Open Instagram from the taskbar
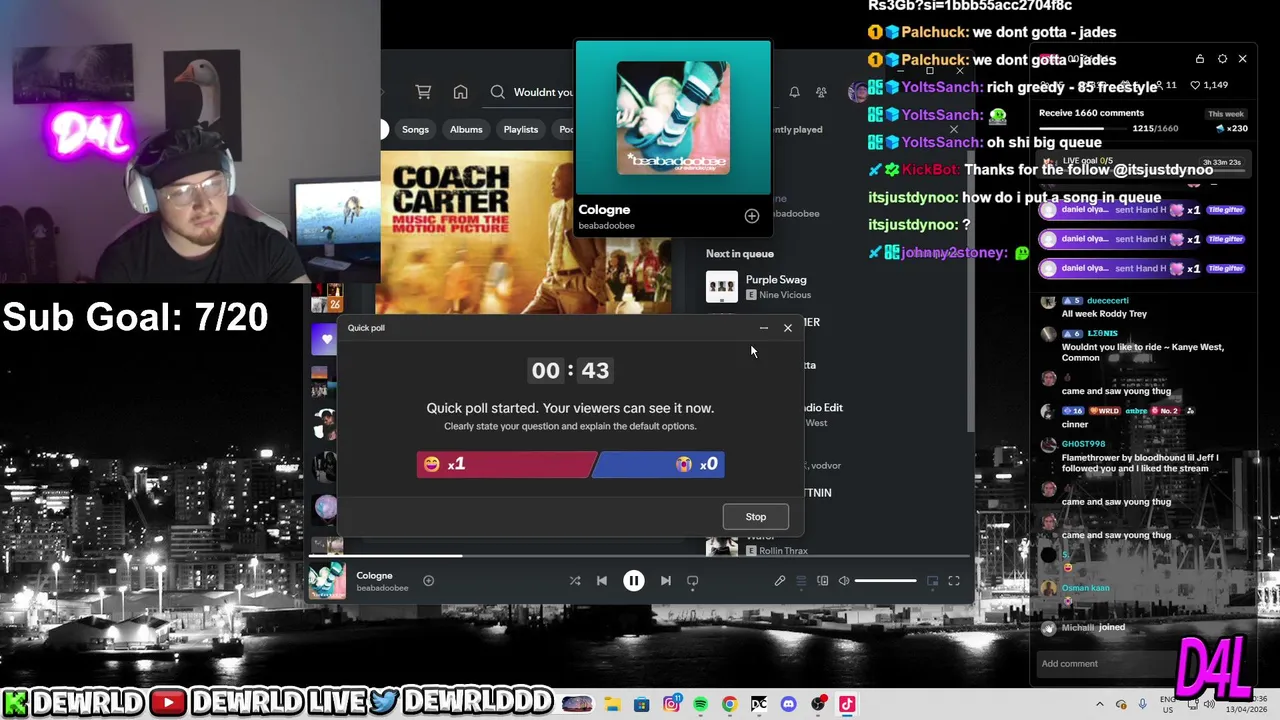Screen dimensions: 1280x720 point(671,704)
